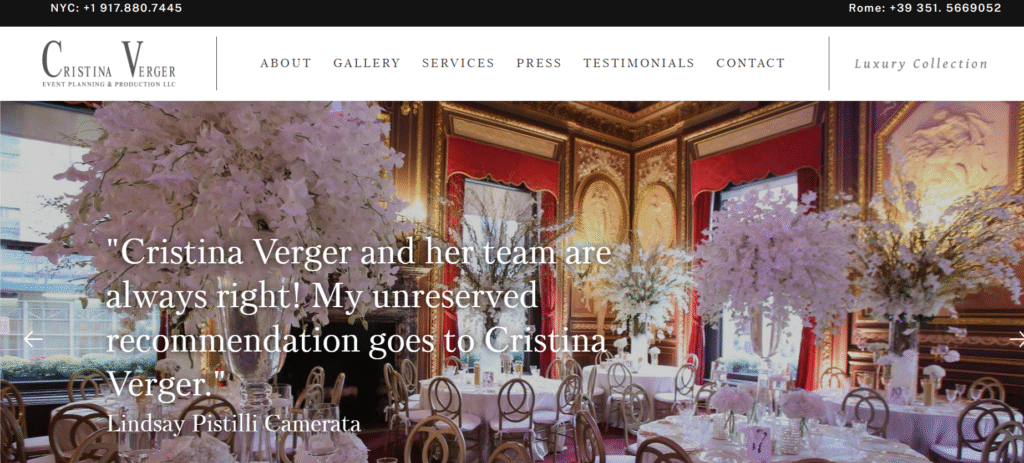Advance the slideshow with the right arrow

click(x=1017, y=339)
